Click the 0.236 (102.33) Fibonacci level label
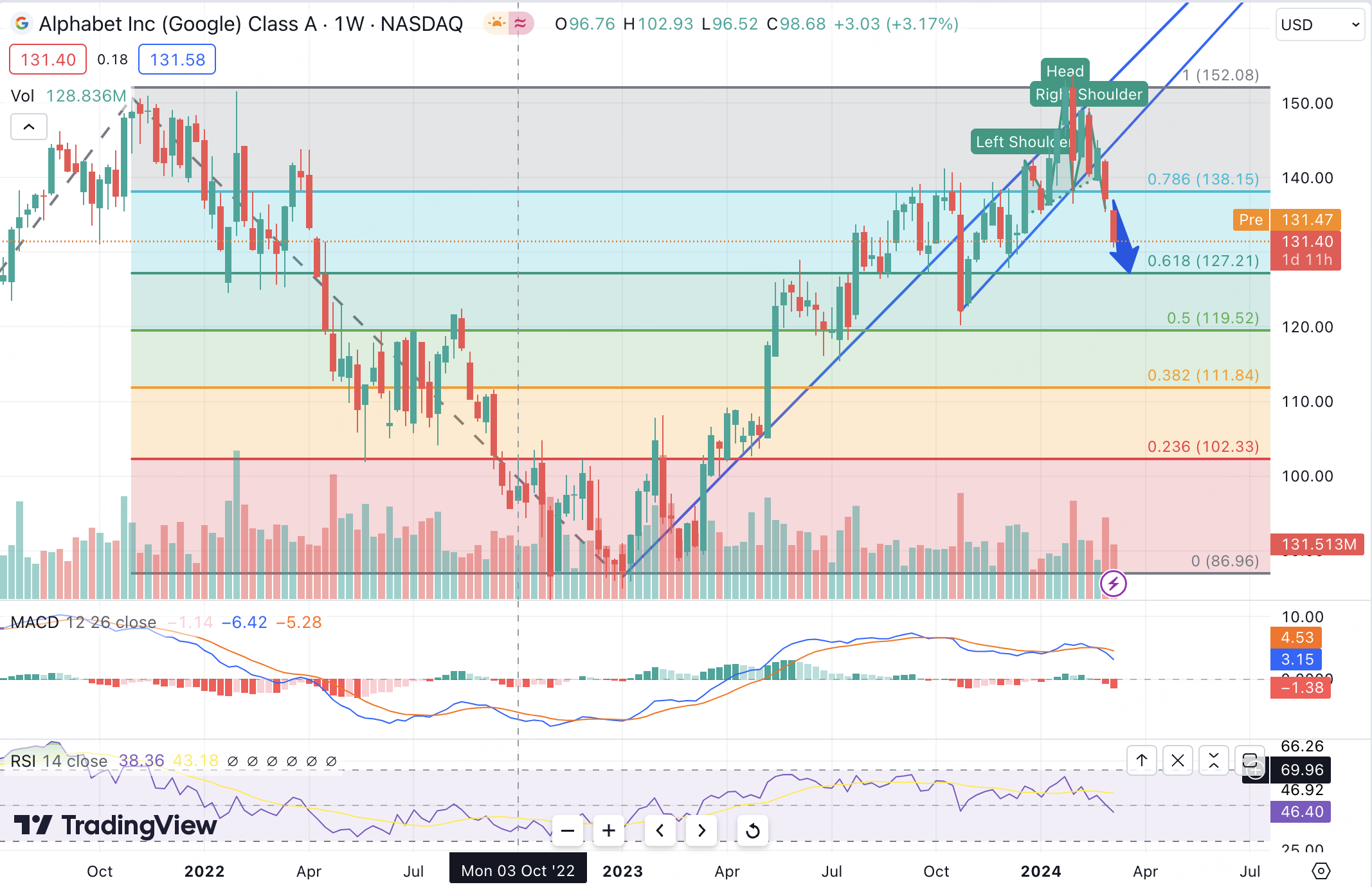This screenshot has height=887, width=1372. tap(1203, 446)
